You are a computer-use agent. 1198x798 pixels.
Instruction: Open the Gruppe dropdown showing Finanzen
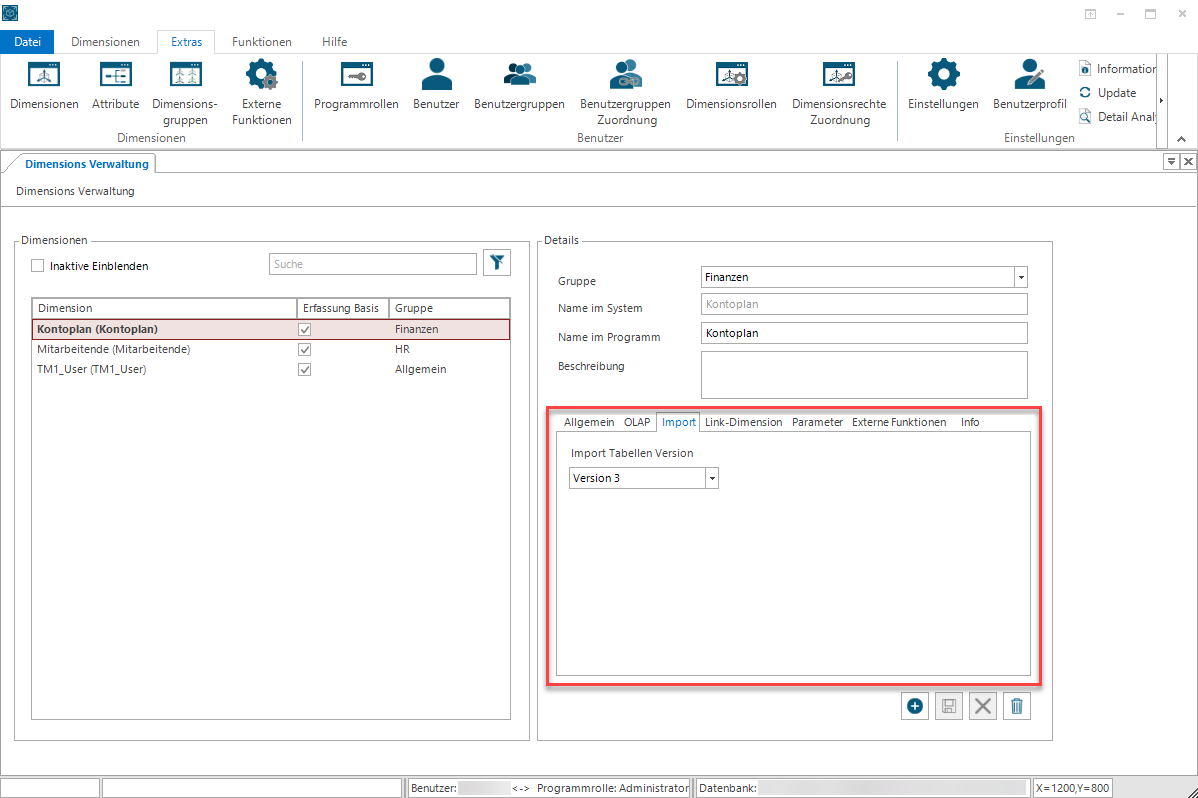(x=1021, y=277)
